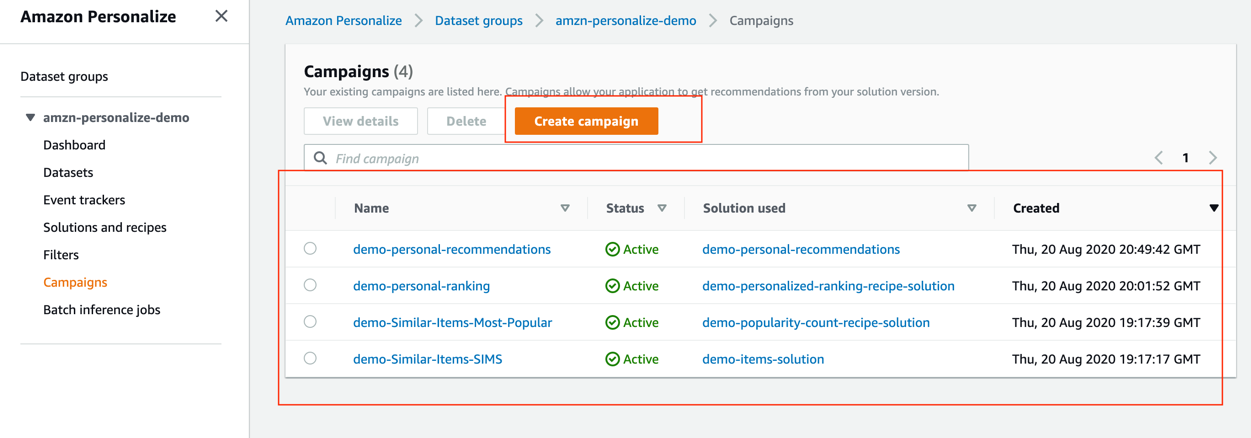Go to previous page with left chevron
The image size is (1251, 438).
tap(1159, 158)
